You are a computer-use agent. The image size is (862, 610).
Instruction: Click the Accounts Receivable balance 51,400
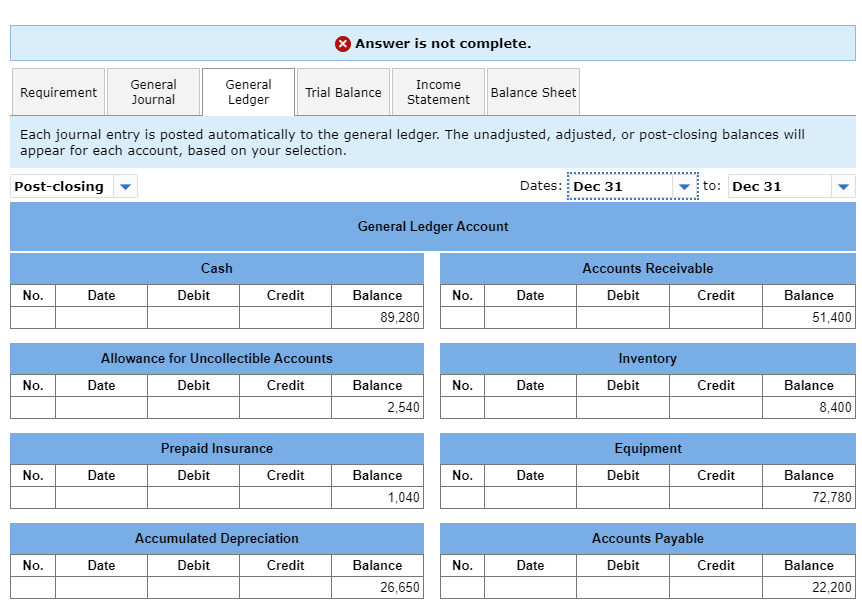809,318
